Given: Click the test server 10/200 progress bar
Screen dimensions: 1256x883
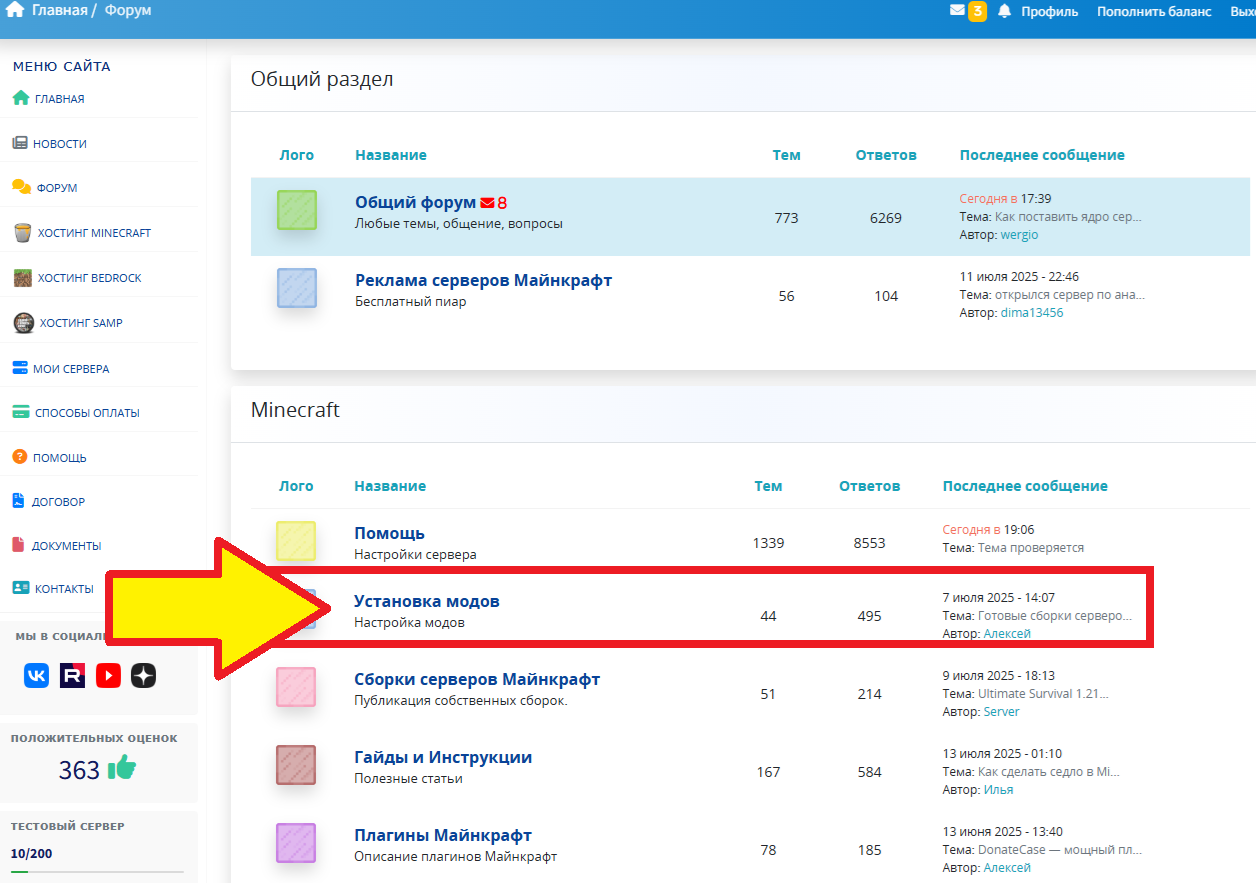Looking at the screenshot, I should click(x=97, y=872).
